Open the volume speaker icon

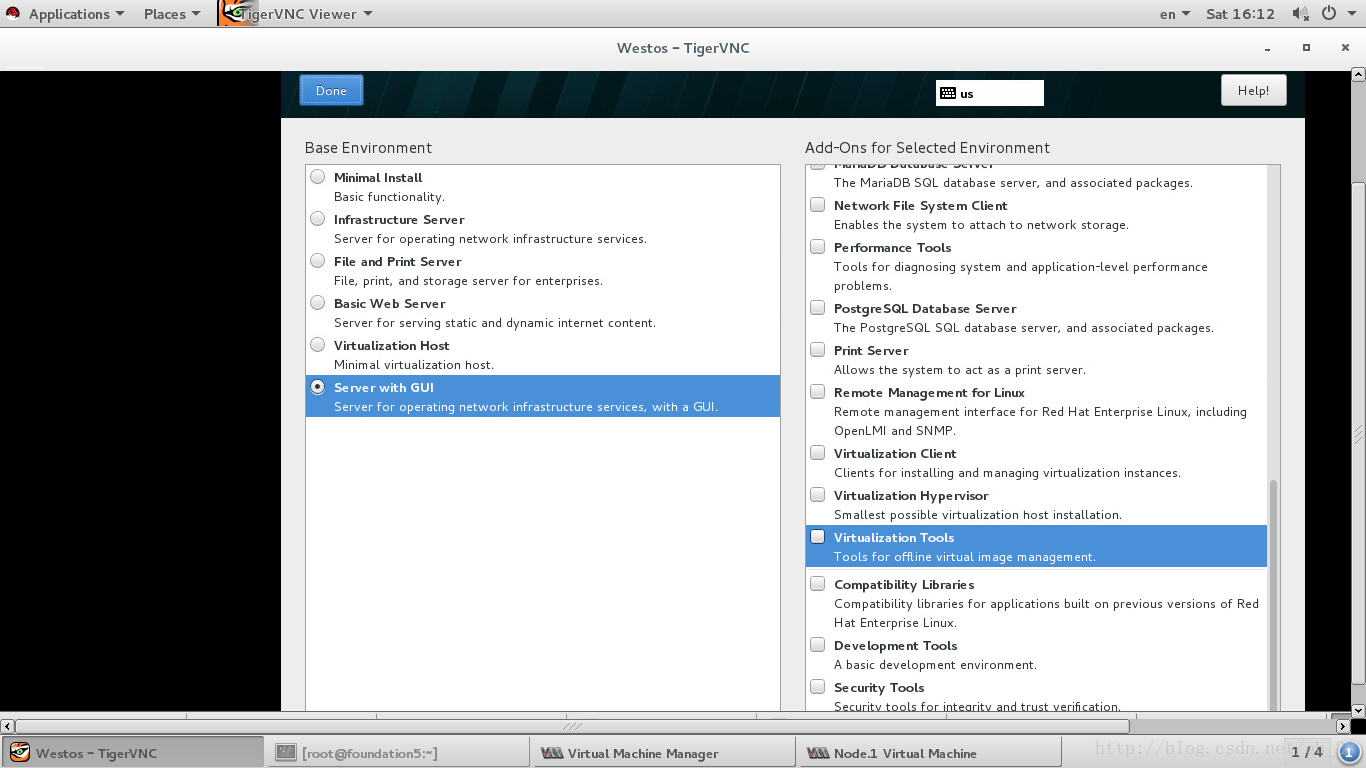1300,14
